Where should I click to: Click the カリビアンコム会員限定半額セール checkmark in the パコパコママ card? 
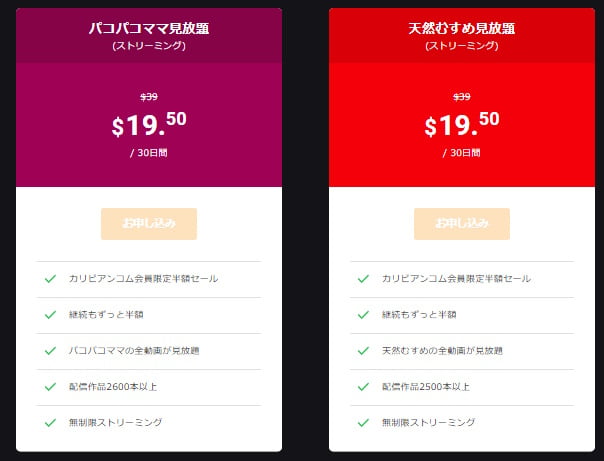50,279
